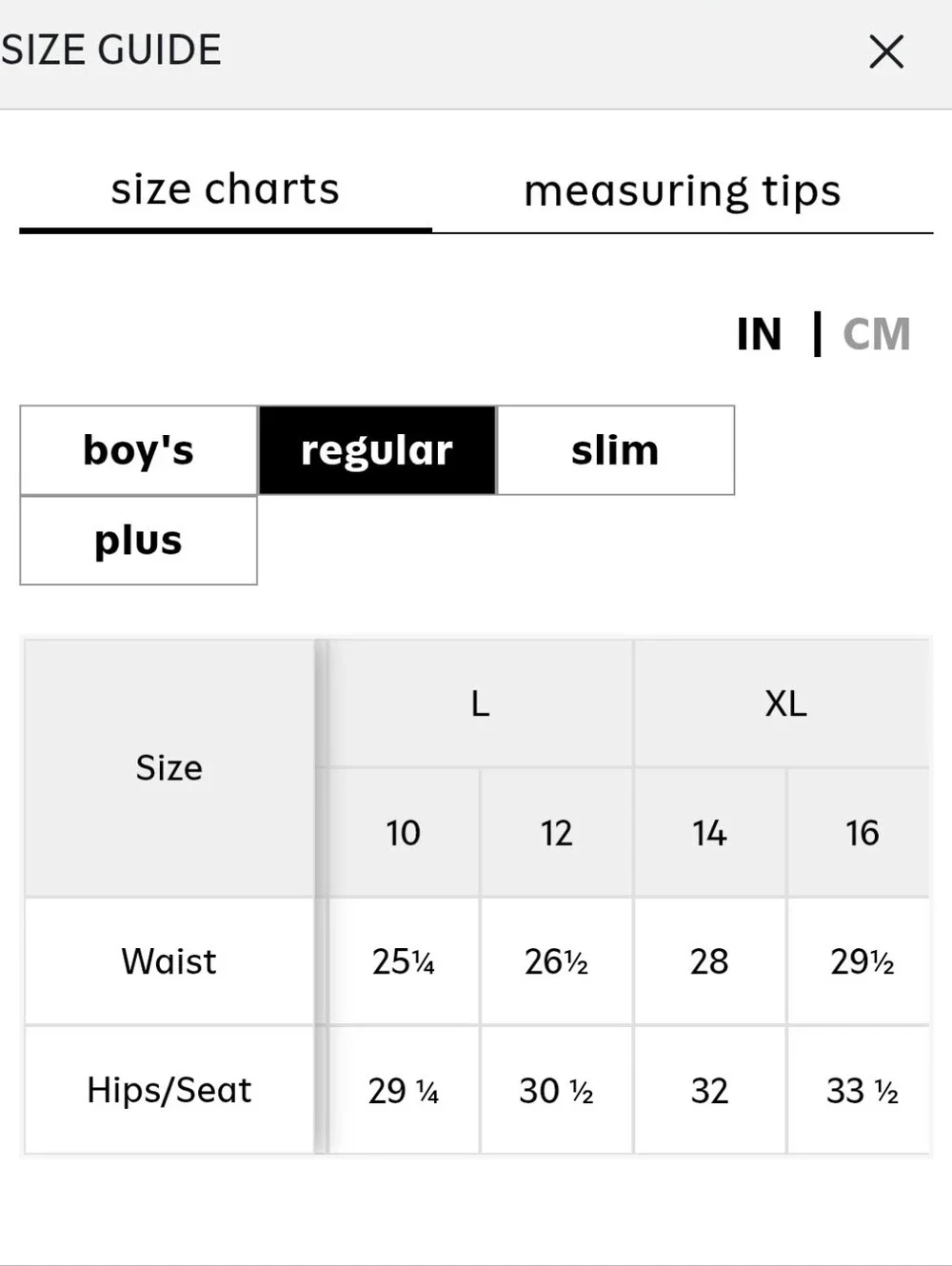Select size 12 column
This screenshot has height=1266, width=952.
click(x=557, y=833)
